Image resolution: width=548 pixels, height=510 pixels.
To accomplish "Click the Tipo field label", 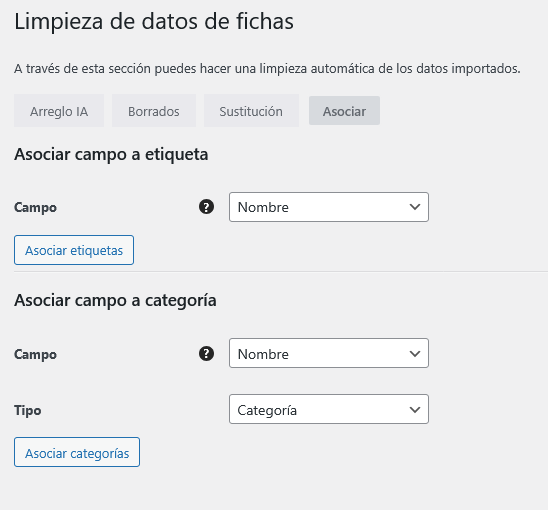I will [28, 410].
